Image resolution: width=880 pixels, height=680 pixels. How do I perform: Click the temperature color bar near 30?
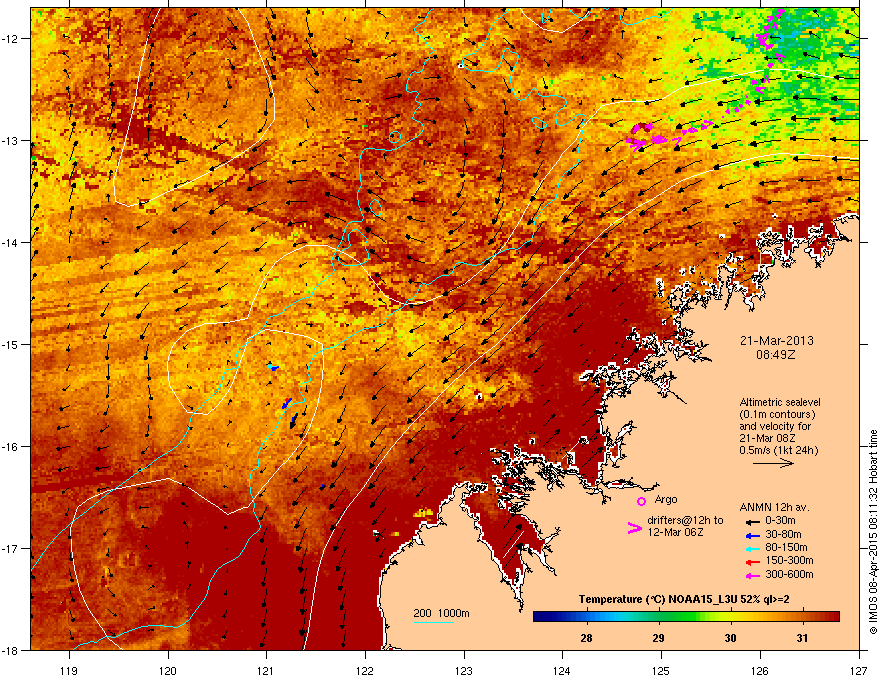tap(730, 617)
